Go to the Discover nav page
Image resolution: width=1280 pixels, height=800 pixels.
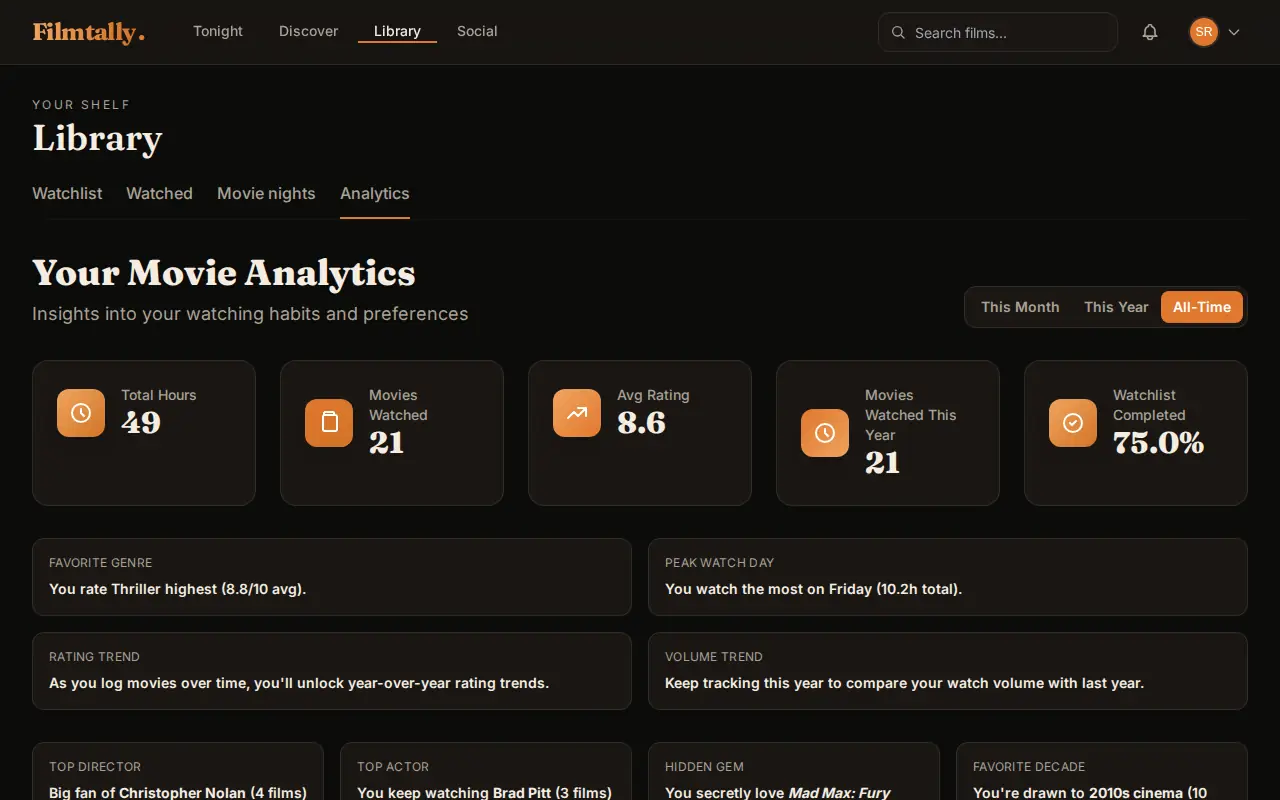pyautogui.click(x=308, y=31)
